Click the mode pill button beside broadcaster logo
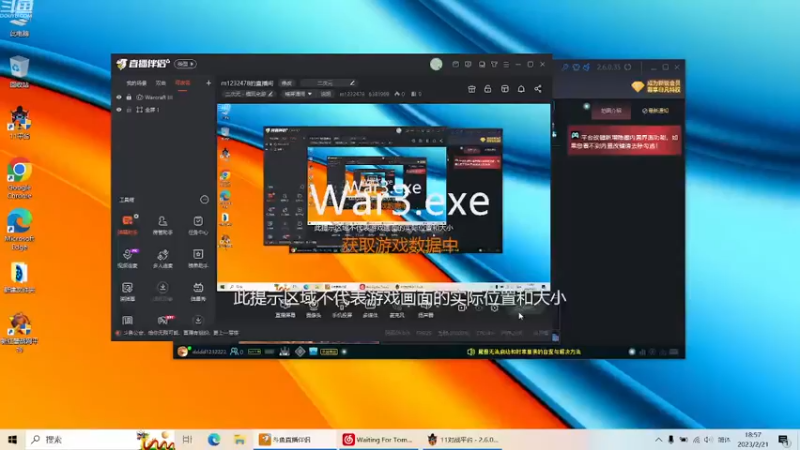800x450 pixels. 185,64
